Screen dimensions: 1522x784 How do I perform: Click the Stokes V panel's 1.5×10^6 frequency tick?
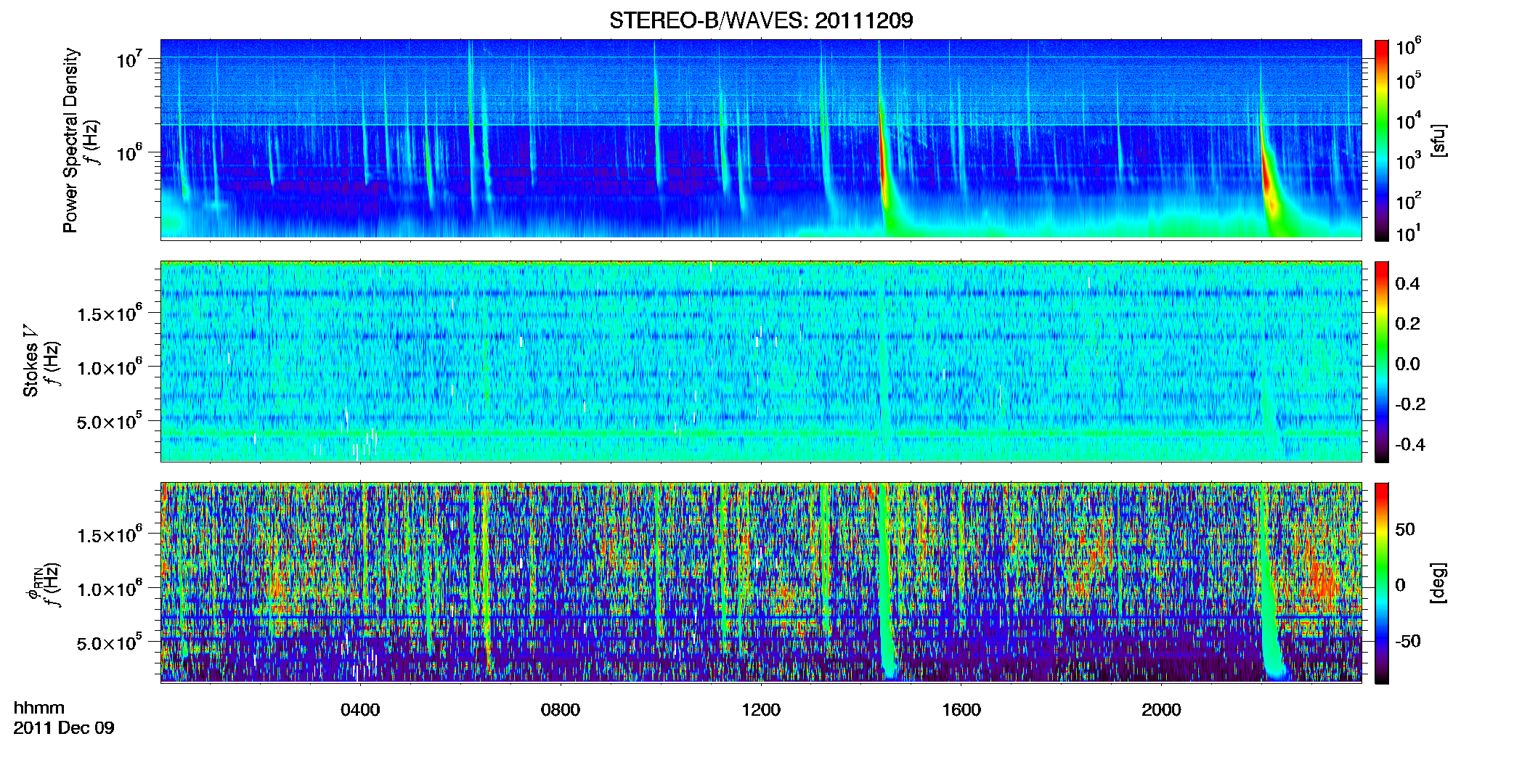tap(109, 313)
